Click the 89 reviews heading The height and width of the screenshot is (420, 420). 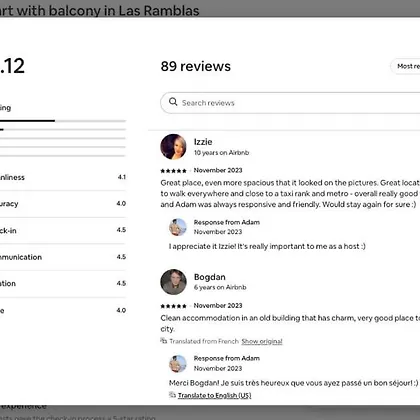pyautogui.click(x=196, y=66)
